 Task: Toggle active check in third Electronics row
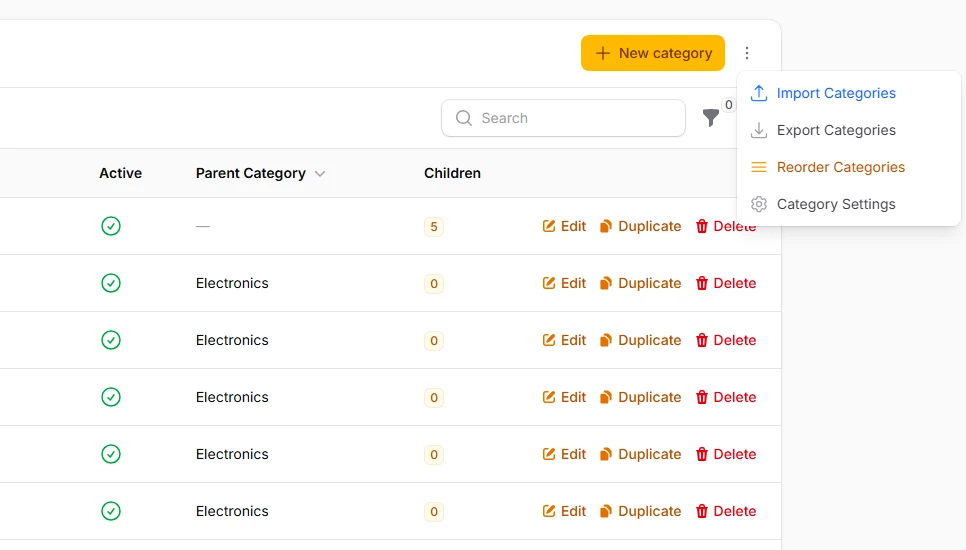pyautogui.click(x=111, y=397)
